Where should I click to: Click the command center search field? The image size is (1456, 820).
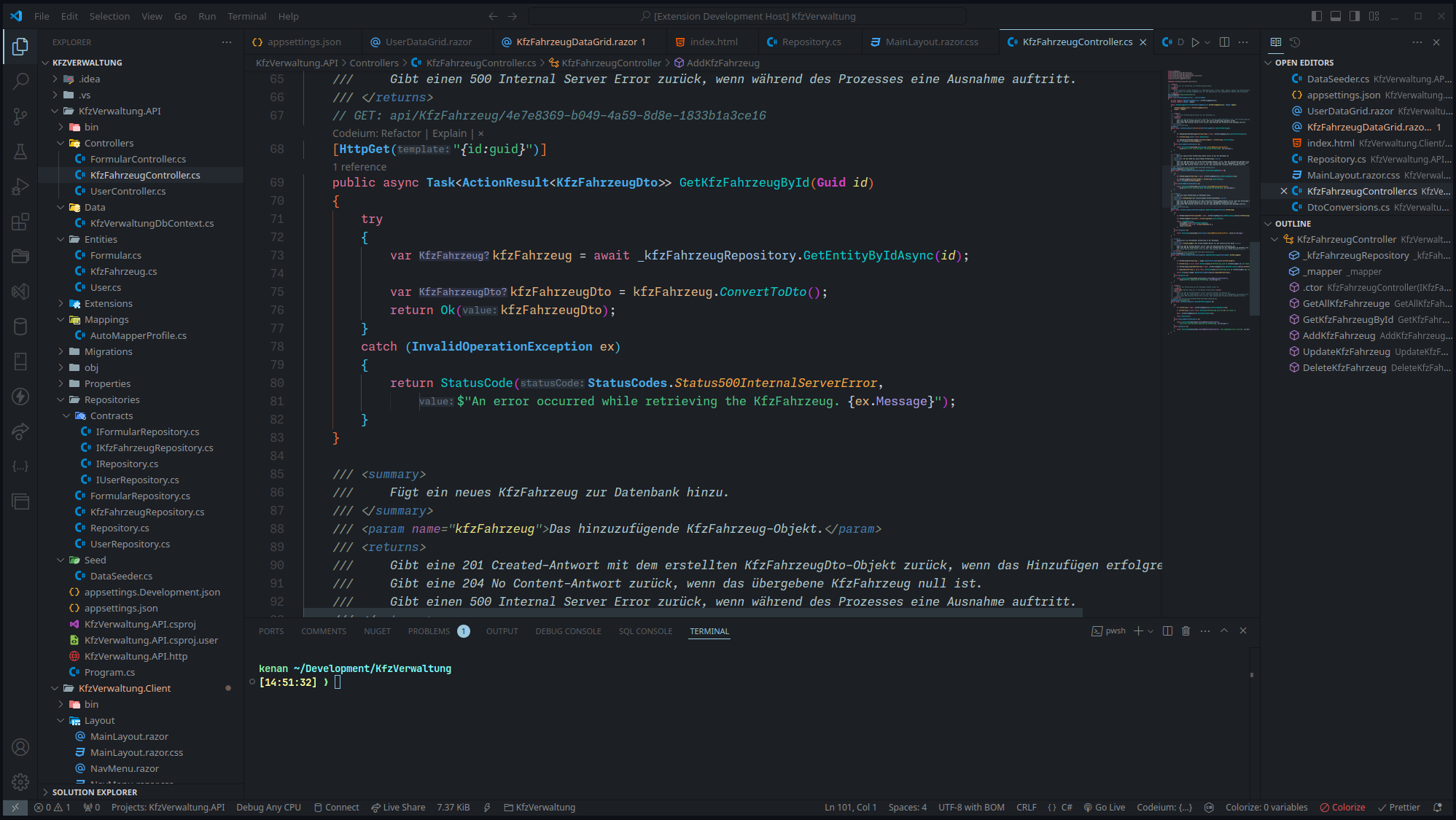coord(747,16)
